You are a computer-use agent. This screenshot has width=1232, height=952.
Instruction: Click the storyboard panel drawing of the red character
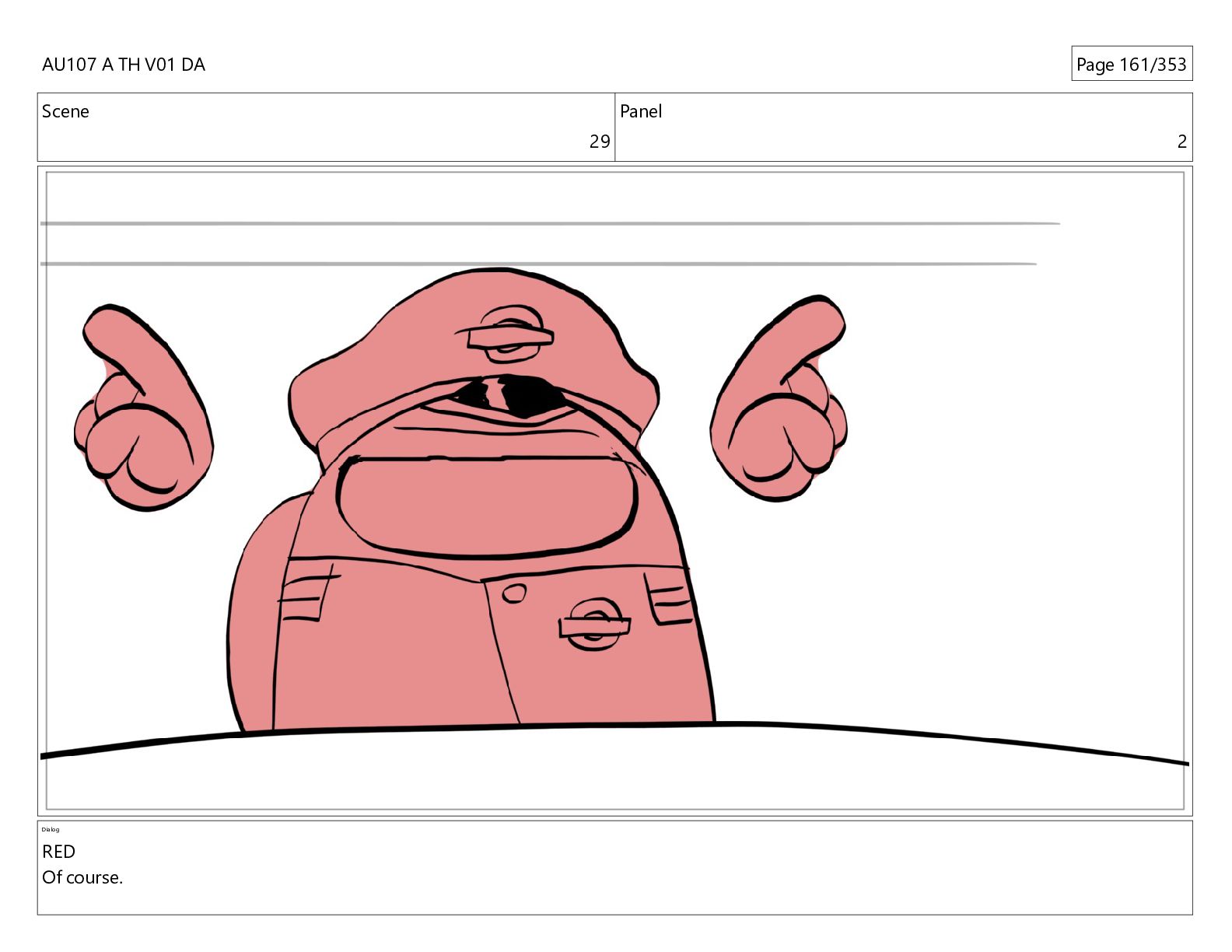[614, 491]
